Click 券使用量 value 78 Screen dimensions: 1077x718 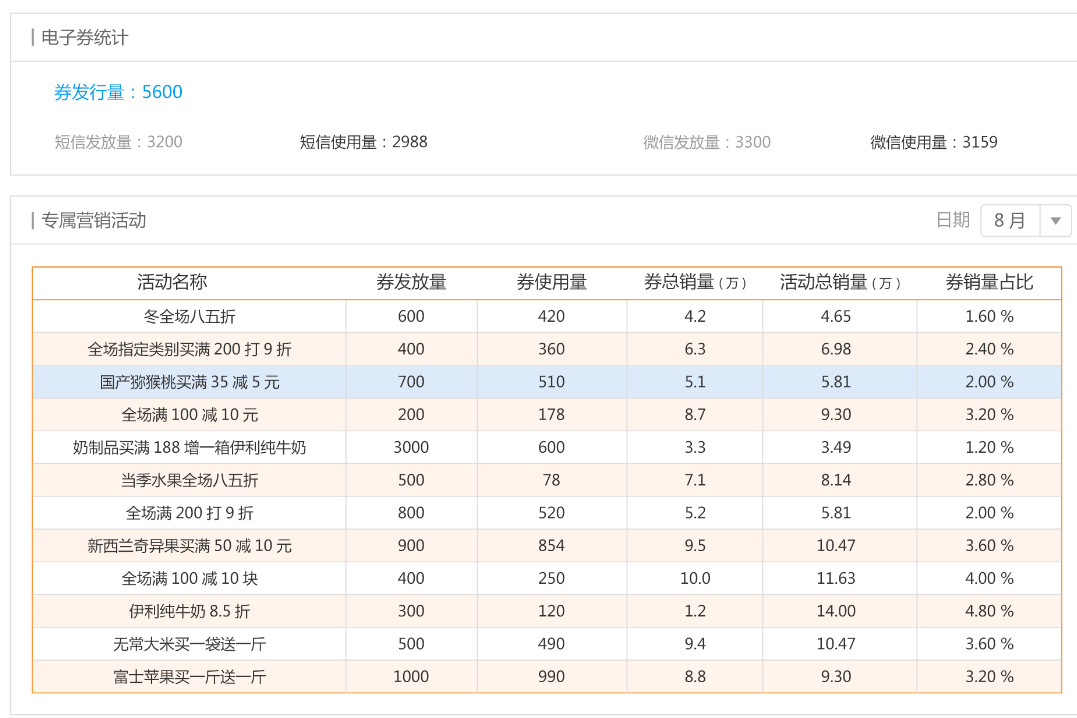[x=552, y=480]
